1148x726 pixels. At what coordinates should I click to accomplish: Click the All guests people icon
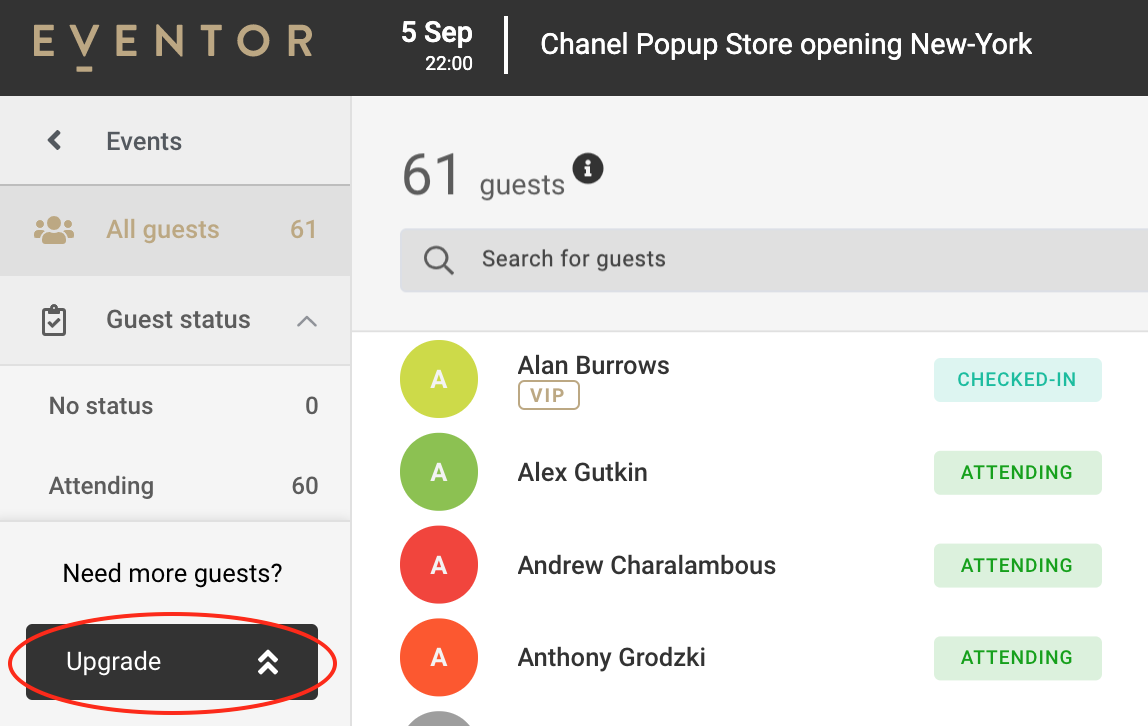54,230
